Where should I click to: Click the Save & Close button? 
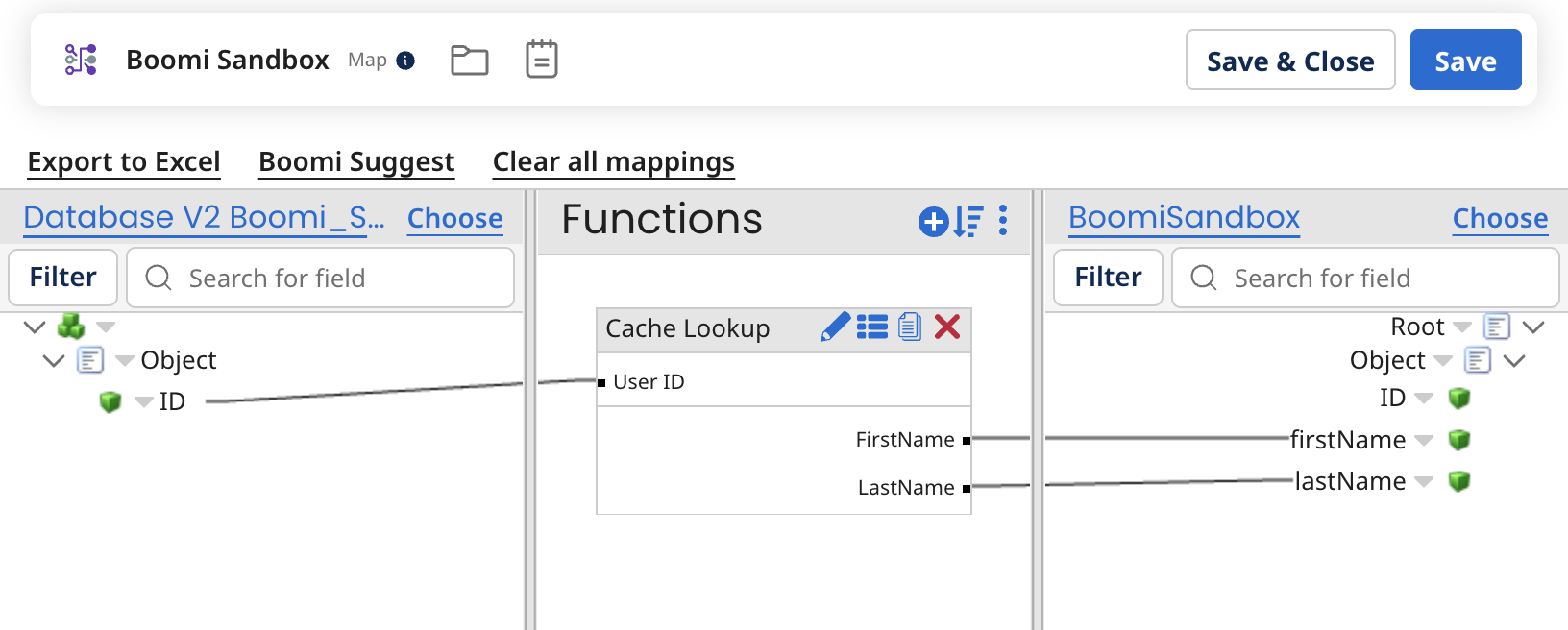pyautogui.click(x=1289, y=61)
